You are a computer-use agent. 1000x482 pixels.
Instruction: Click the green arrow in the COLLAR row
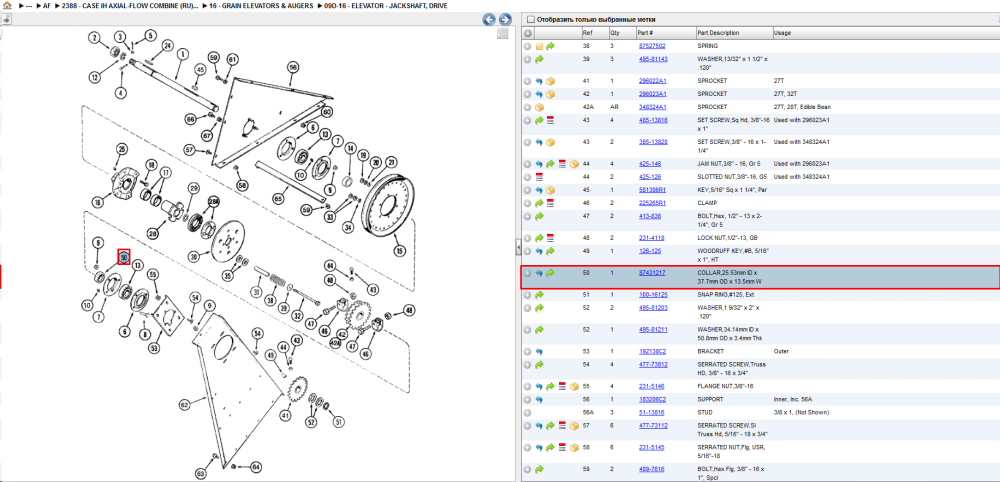pos(550,273)
